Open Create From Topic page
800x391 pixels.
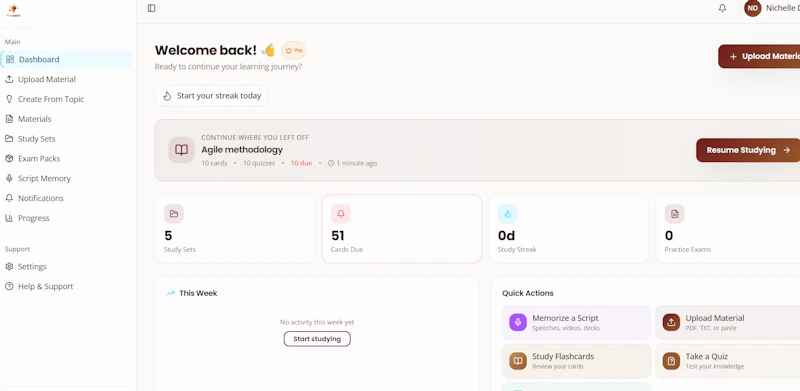tap(66, 99)
